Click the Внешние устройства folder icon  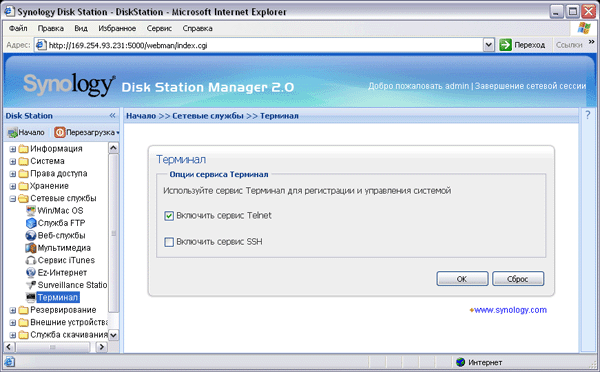click(24, 322)
